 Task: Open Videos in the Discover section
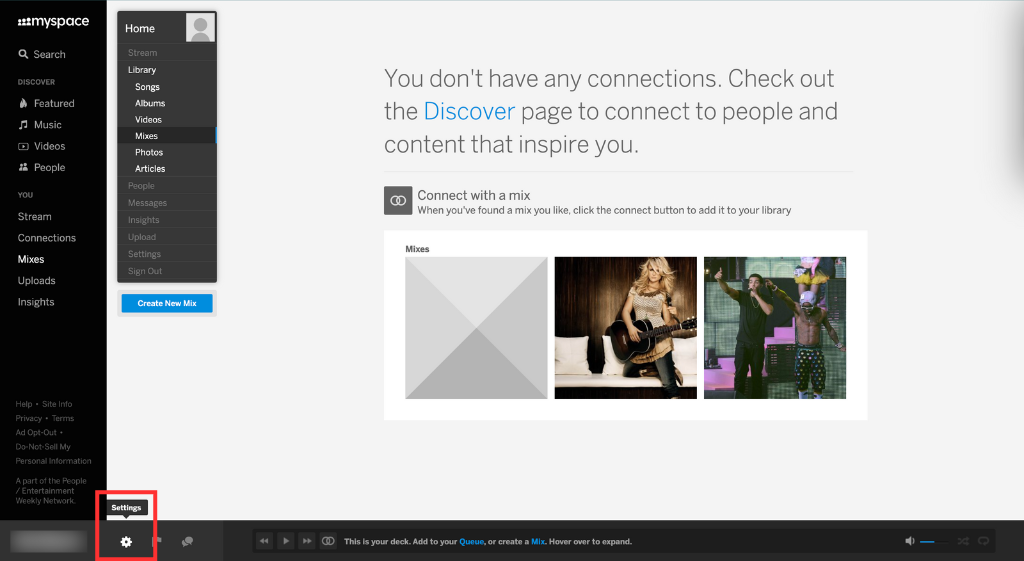tap(42, 146)
